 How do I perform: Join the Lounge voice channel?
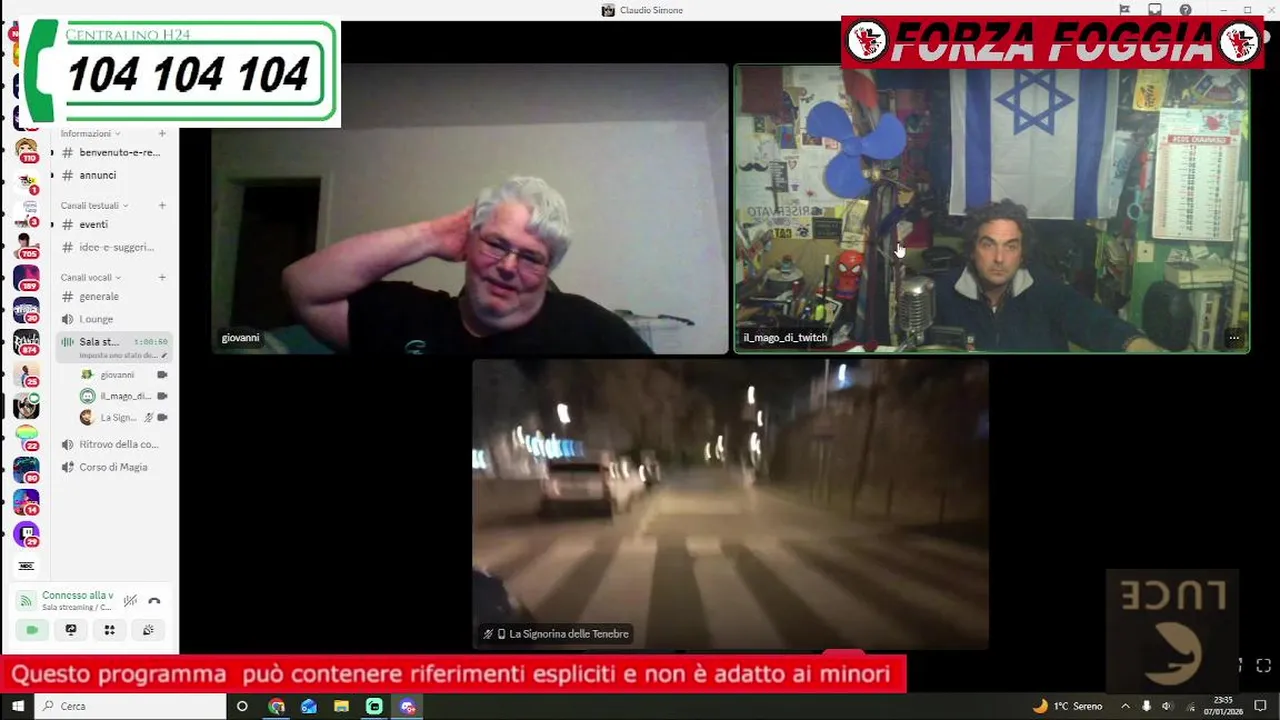click(x=115, y=319)
